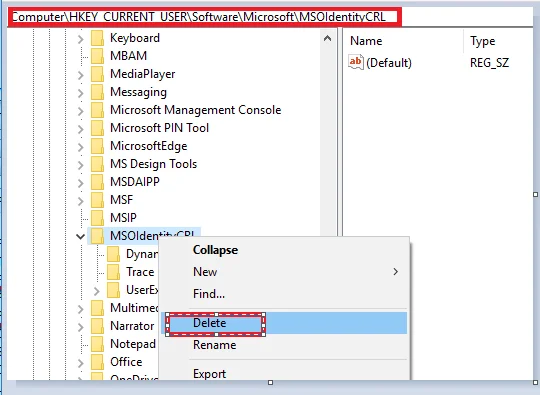Click the MSF folder icon
Viewport: 540px width, 395px height.
[x=97, y=200]
